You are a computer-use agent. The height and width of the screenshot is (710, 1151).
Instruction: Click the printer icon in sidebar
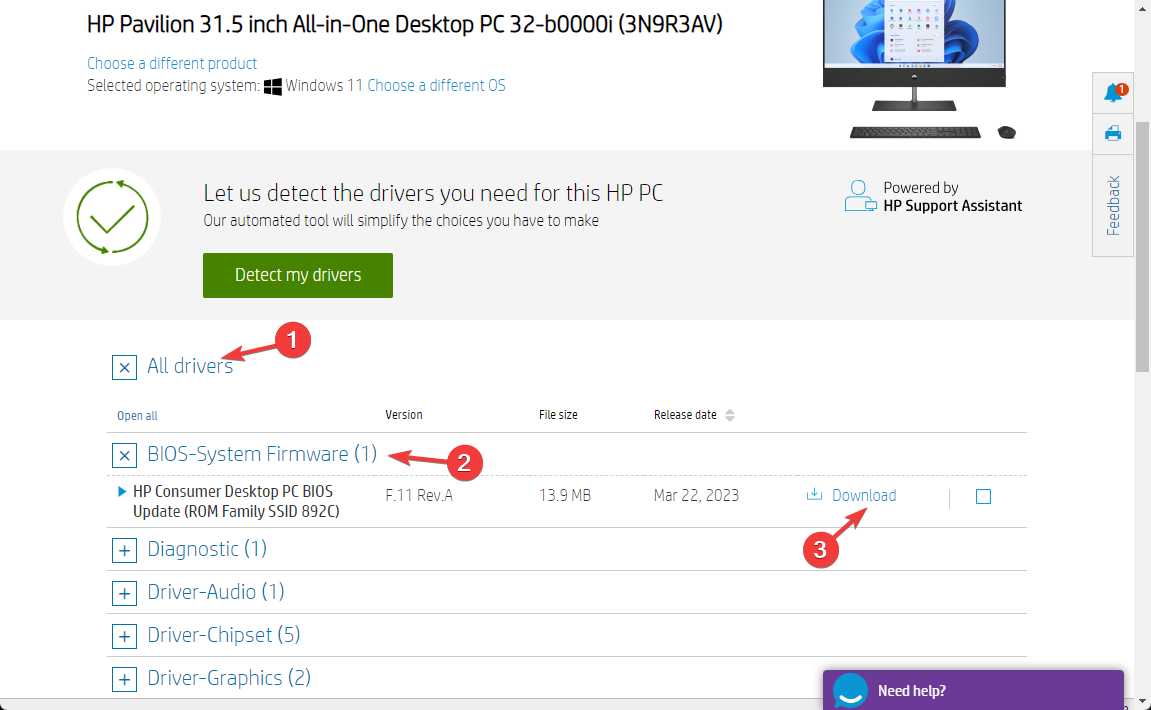(1113, 134)
